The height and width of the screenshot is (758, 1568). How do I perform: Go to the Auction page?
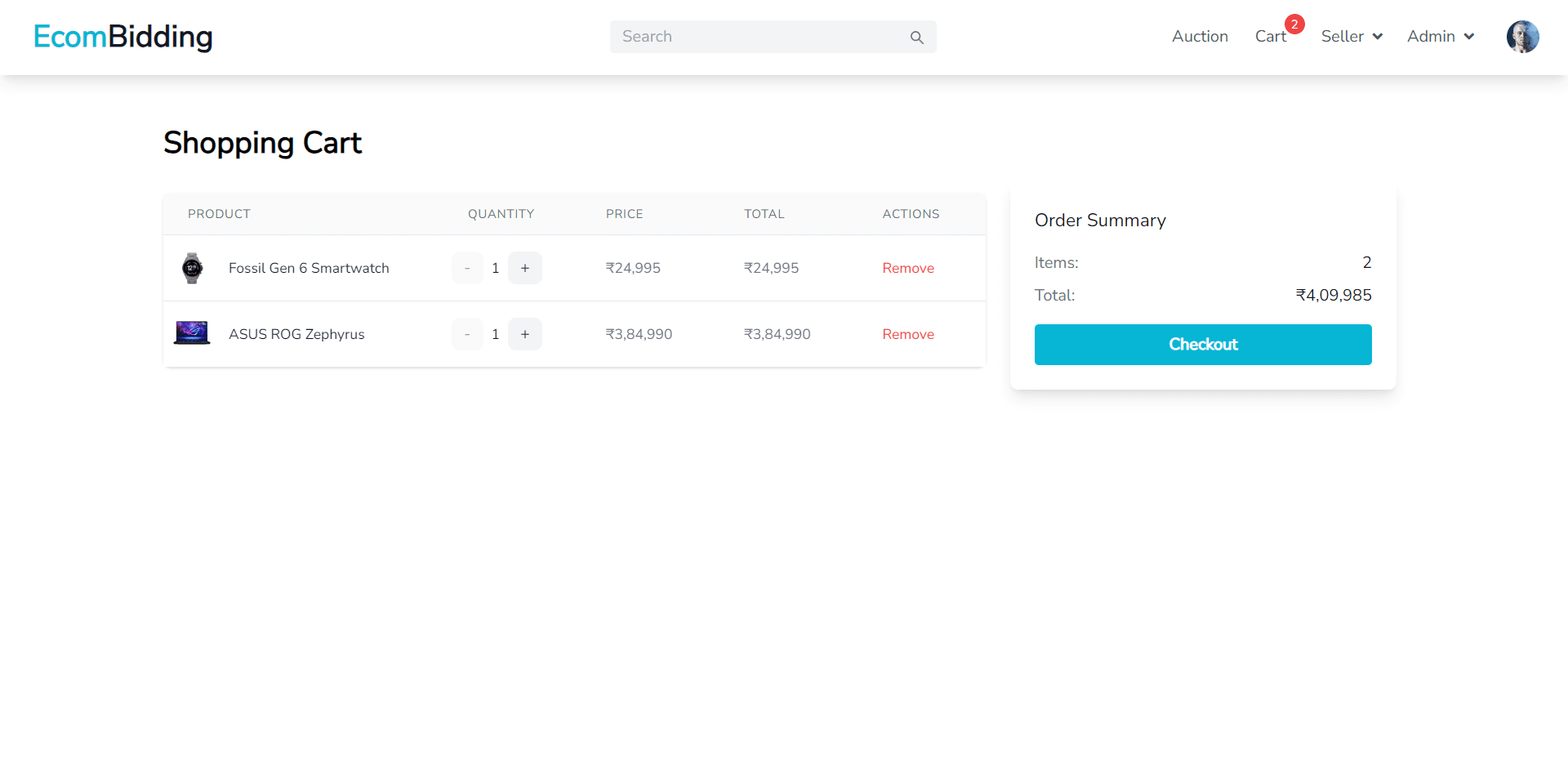[1200, 37]
